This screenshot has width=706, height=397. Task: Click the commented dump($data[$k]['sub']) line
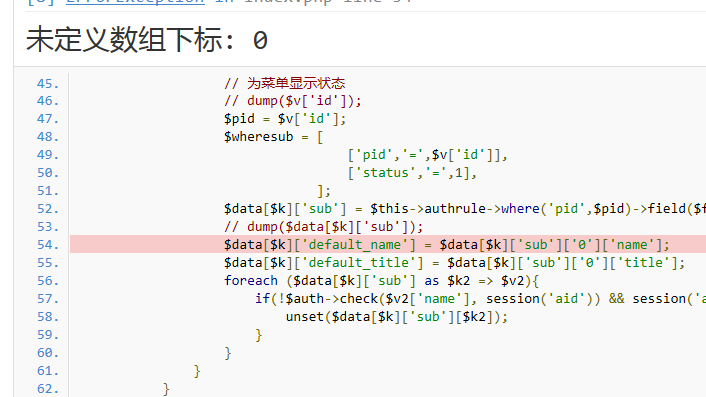[324, 227]
